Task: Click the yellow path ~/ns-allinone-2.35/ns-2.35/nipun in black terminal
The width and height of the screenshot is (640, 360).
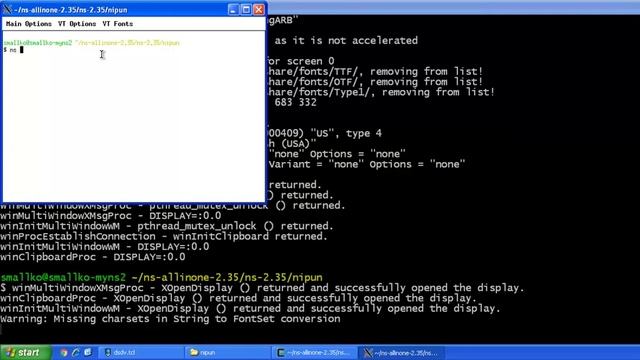Action: 227,278
